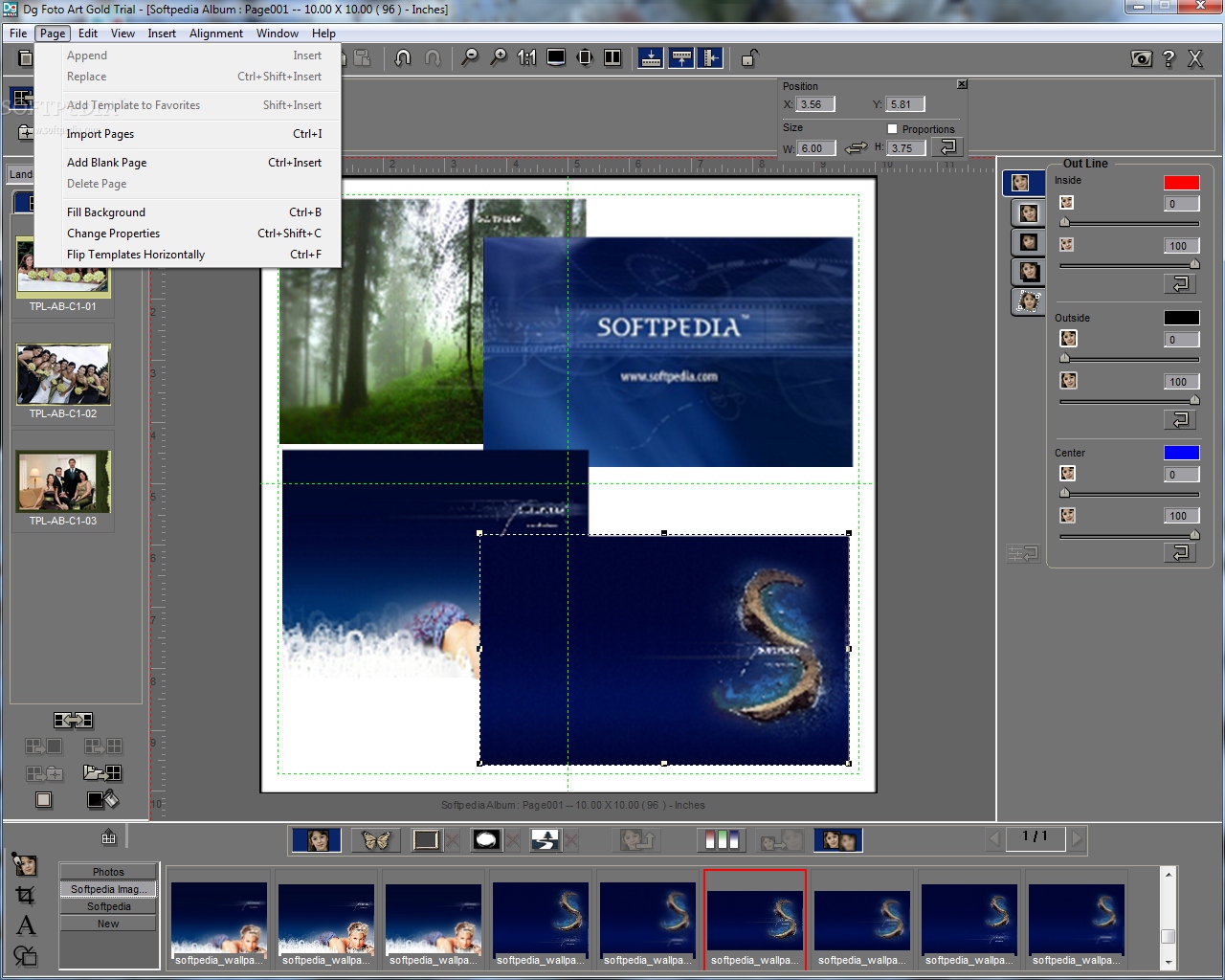This screenshot has width=1225, height=980.
Task: Click the color bars adjustment button
Action: (x=722, y=840)
